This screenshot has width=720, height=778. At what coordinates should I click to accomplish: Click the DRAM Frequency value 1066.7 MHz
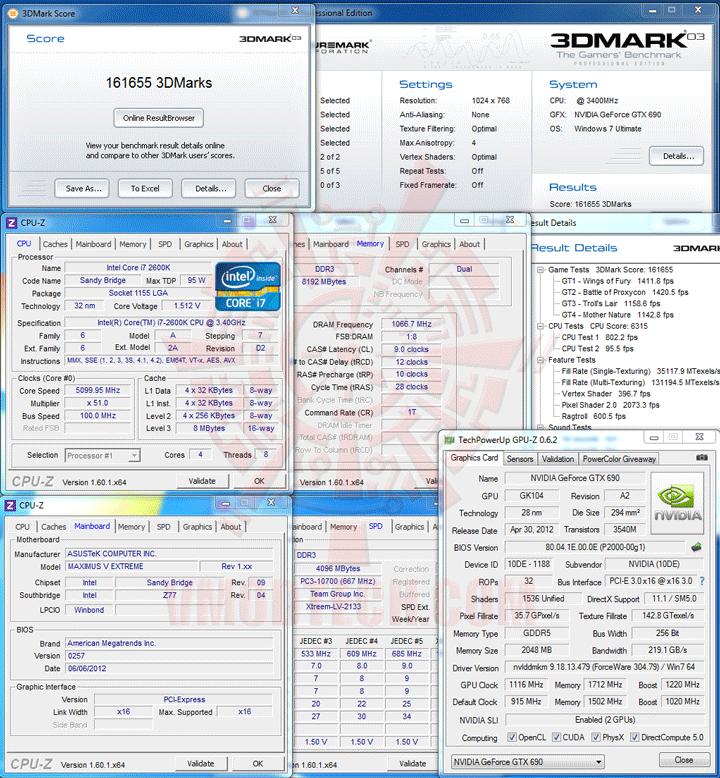click(x=411, y=324)
